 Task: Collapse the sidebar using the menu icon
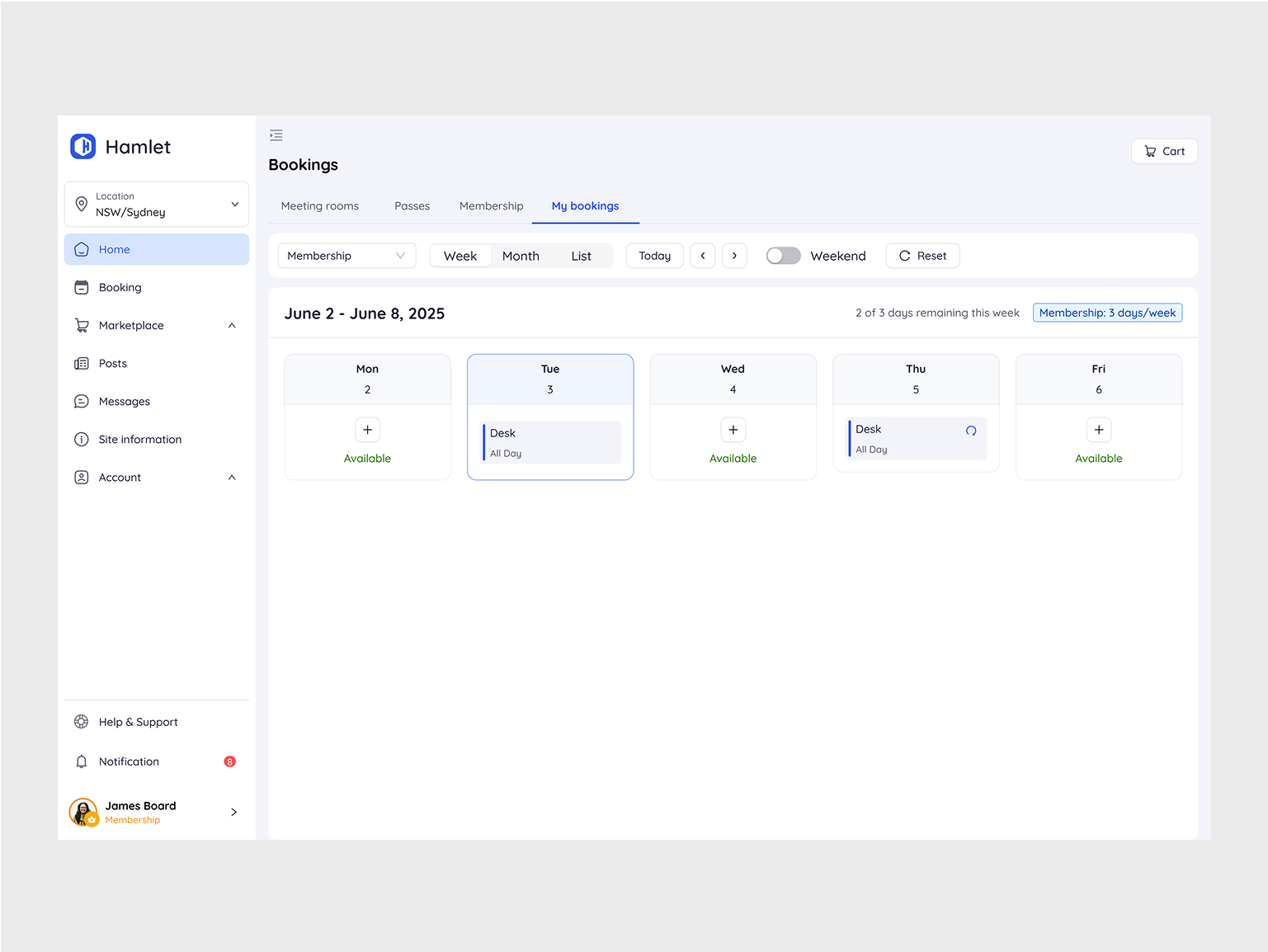pyautogui.click(x=276, y=135)
